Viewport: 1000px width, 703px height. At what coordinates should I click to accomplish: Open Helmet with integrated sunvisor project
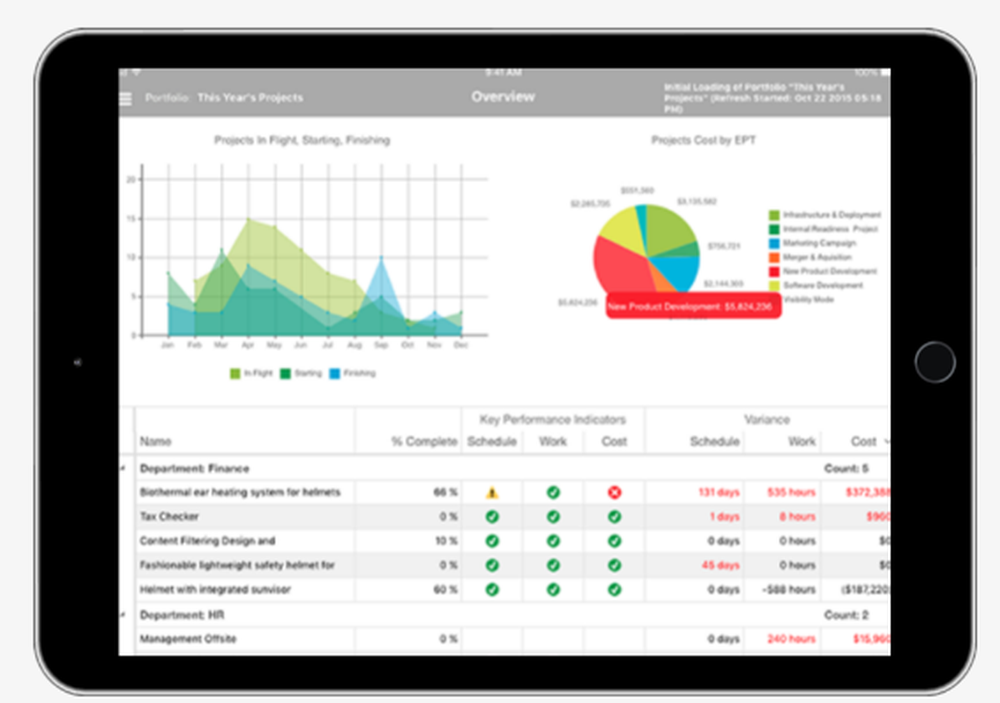tap(215, 589)
